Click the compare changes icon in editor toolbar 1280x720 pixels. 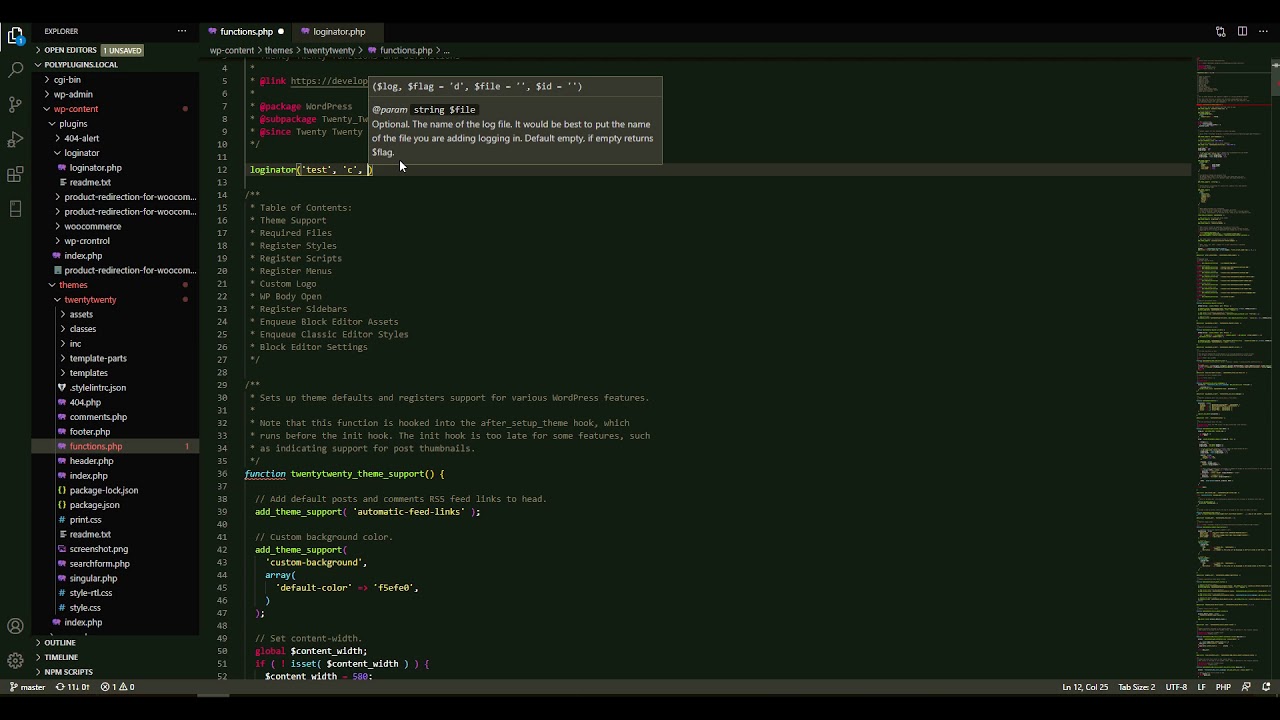[1220, 31]
